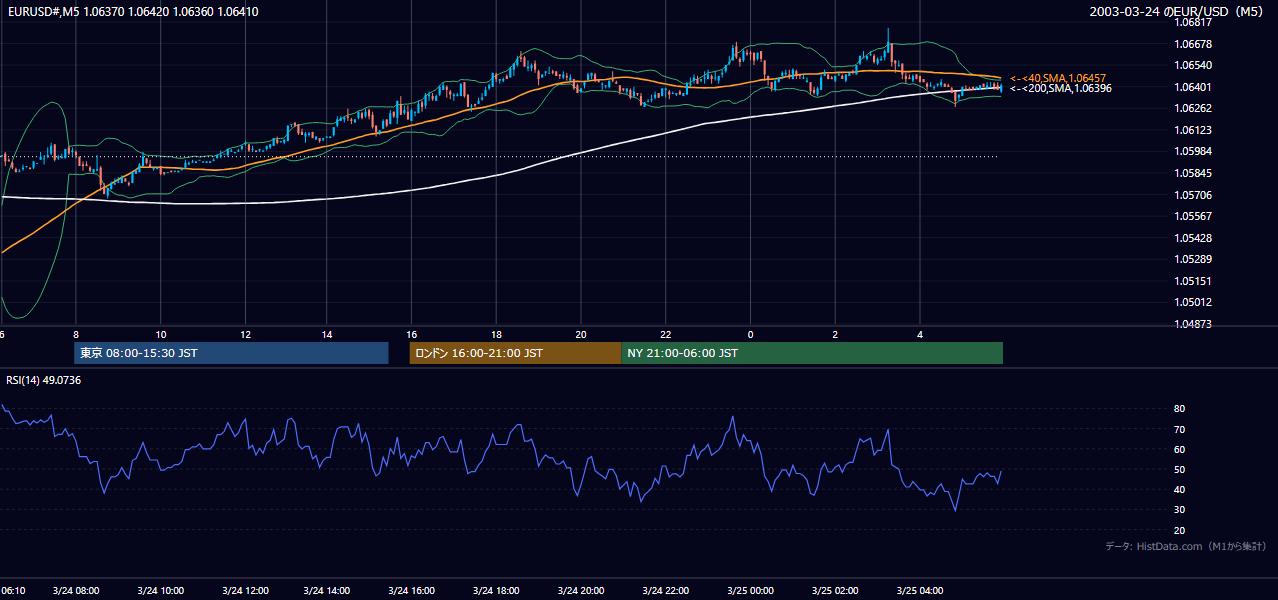1278x600 pixels.
Task: Click the 3/24 10:00 time axis label
Action: click(x=160, y=590)
